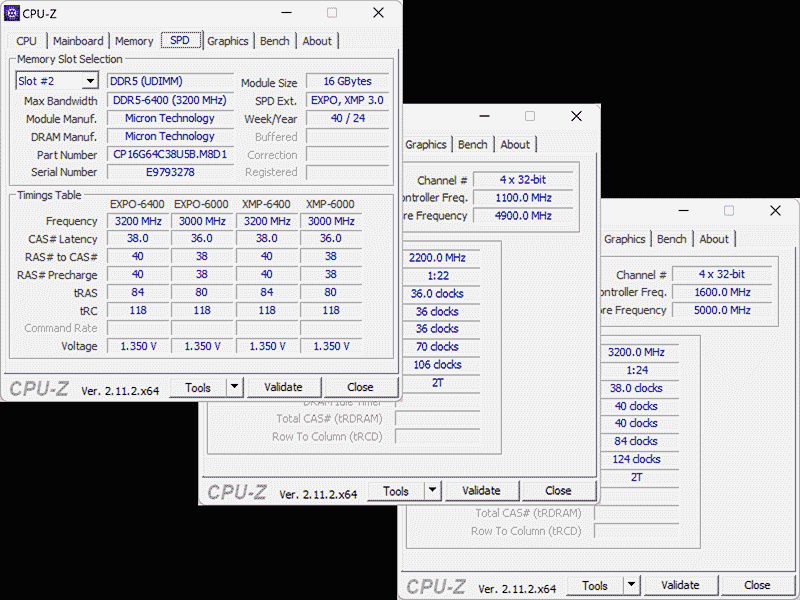Click Tools in the rightmost 3200.0 MHz window
800x600 pixels.
pyautogui.click(x=595, y=586)
